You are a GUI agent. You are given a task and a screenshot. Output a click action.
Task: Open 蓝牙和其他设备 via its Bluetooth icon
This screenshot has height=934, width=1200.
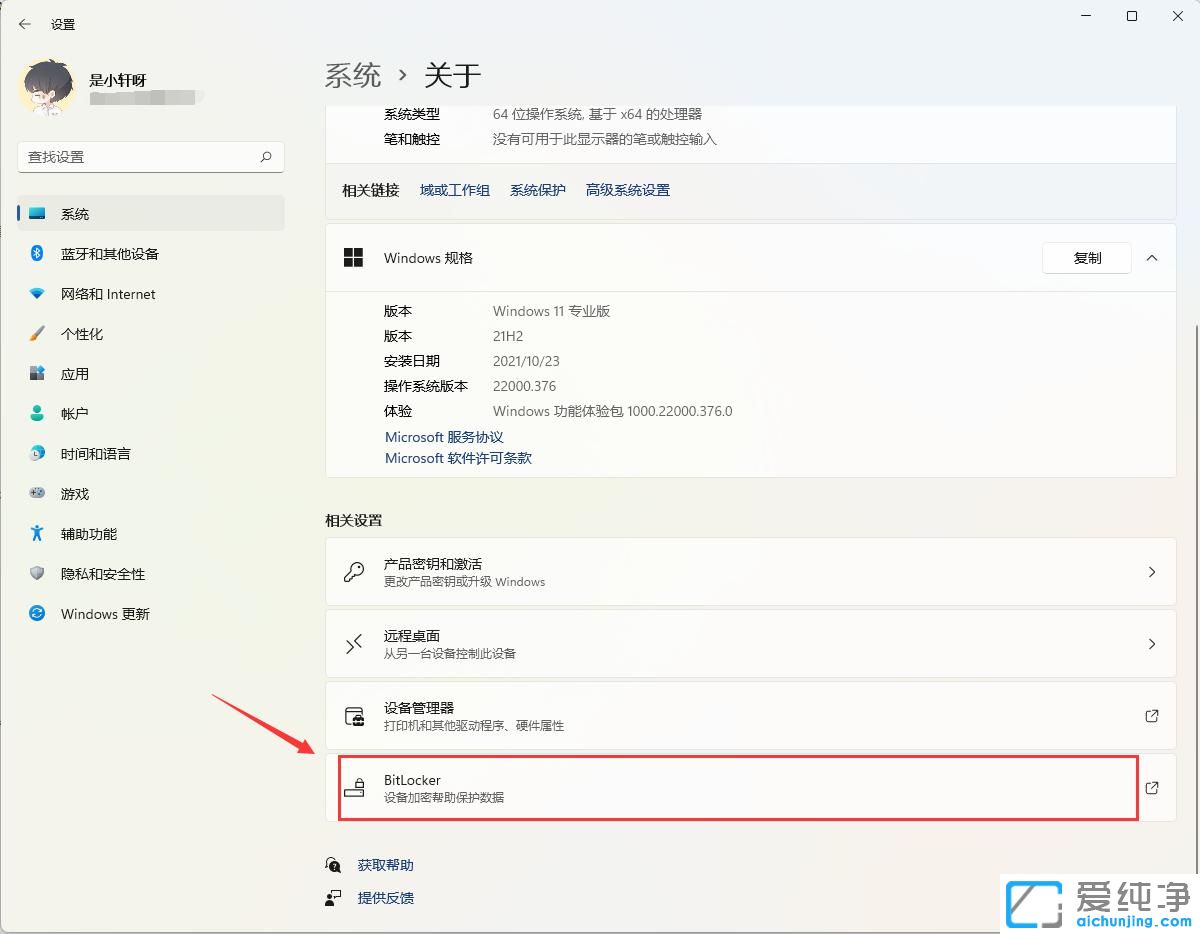tap(37, 254)
